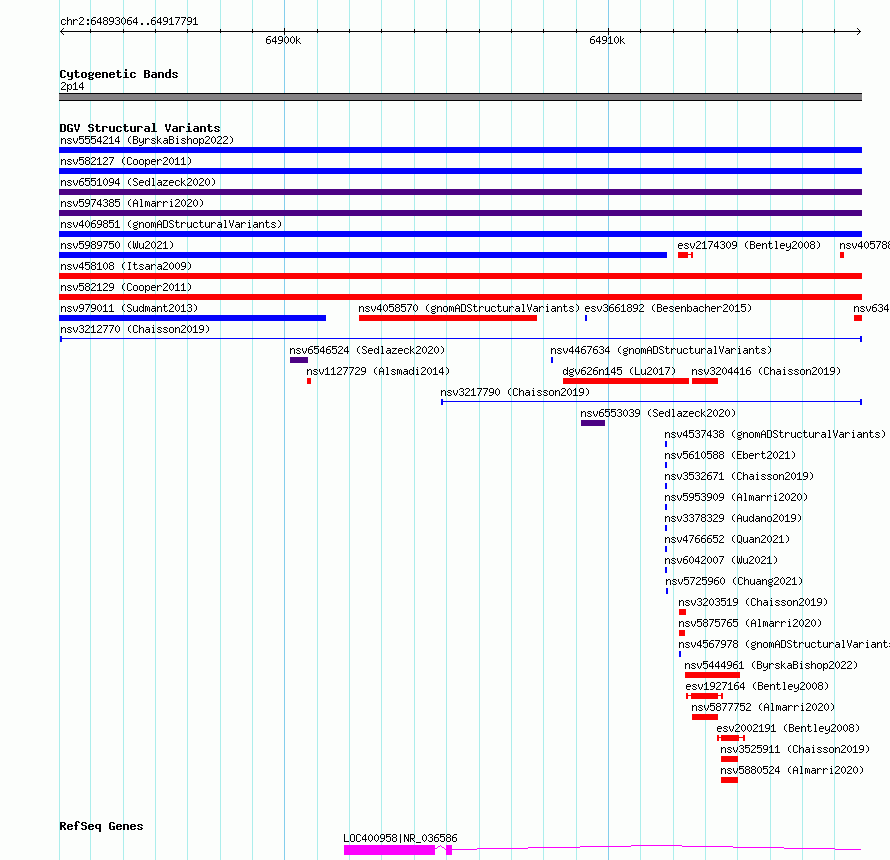Select the nsv582127 (Cooper2011) blue variant bar
The height and width of the screenshot is (860, 890).
(460, 171)
